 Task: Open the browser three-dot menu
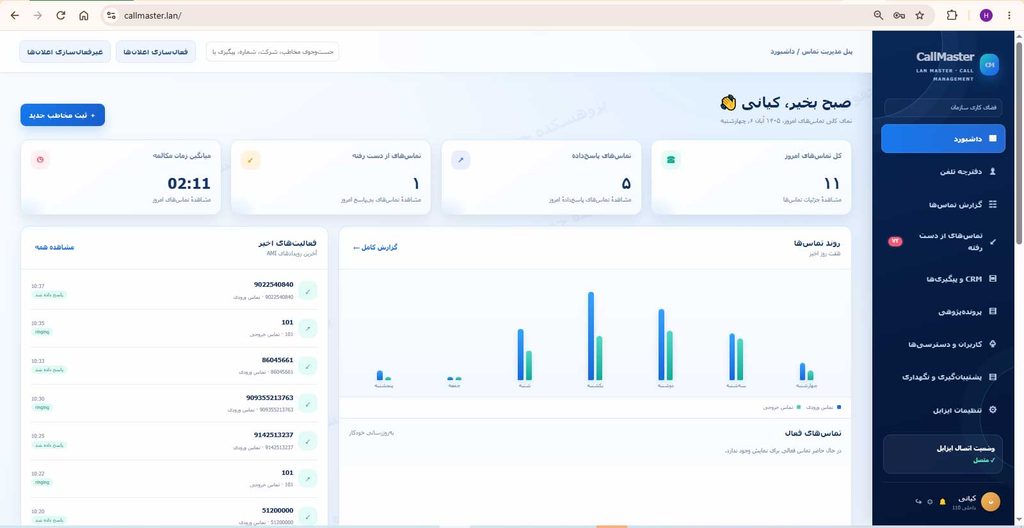point(1009,15)
